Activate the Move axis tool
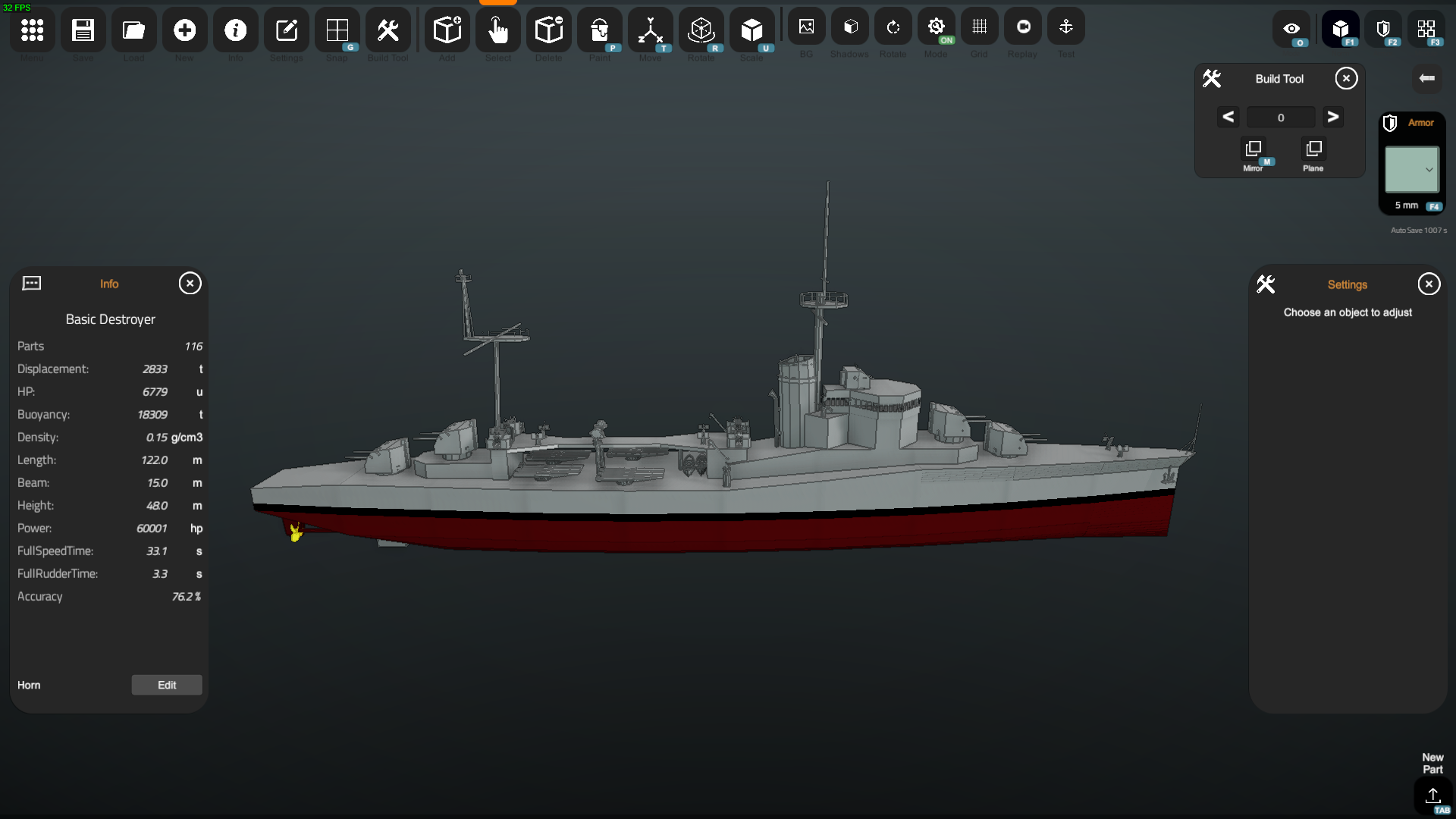This screenshot has width=1456, height=819. pyautogui.click(x=650, y=30)
